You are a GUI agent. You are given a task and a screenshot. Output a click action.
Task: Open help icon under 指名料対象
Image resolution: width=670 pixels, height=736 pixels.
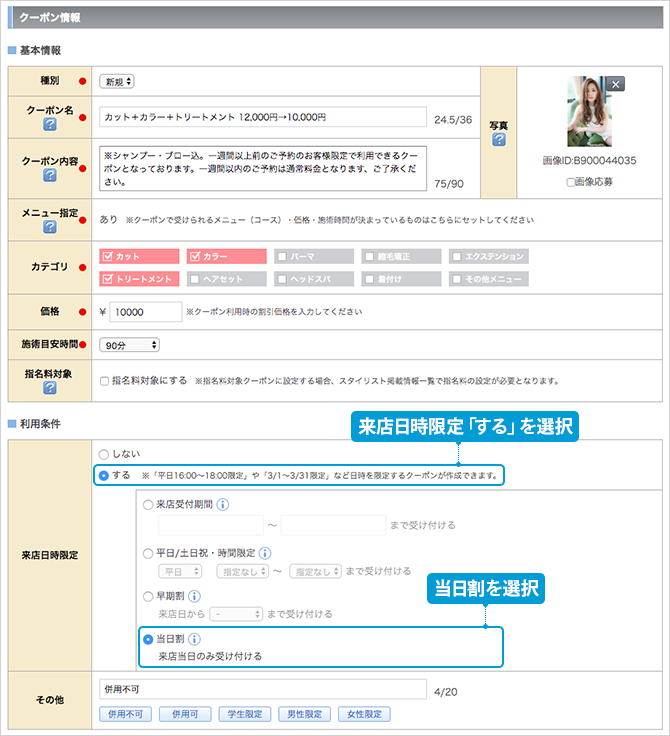pyautogui.click(x=50, y=388)
